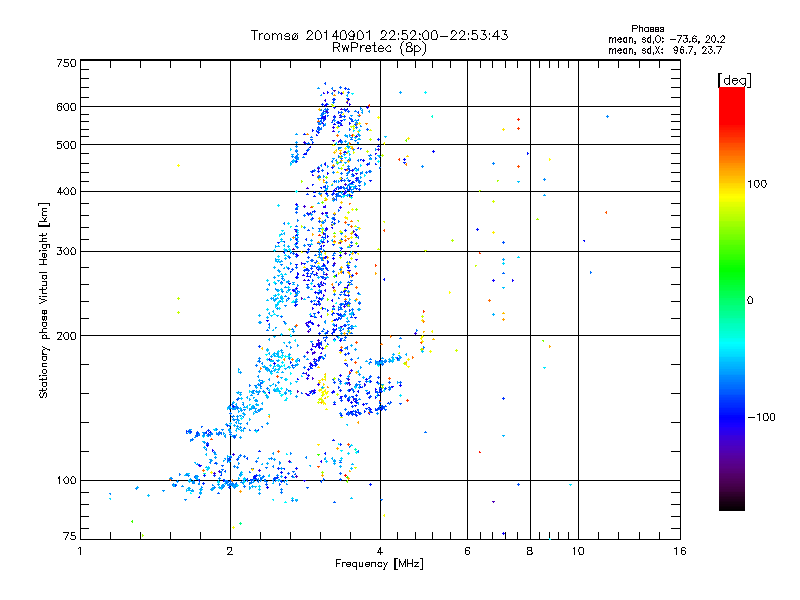Click the colorbar tick label '-100'

coord(761,417)
